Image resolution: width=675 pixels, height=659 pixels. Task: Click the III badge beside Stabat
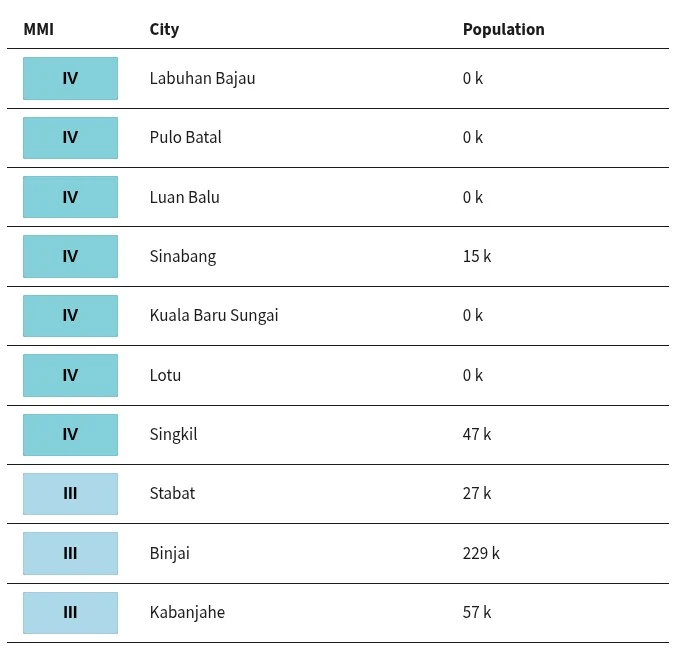point(71,494)
